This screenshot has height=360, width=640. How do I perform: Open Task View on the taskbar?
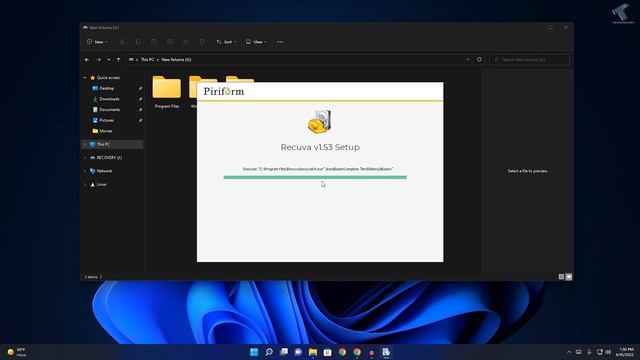click(284, 352)
